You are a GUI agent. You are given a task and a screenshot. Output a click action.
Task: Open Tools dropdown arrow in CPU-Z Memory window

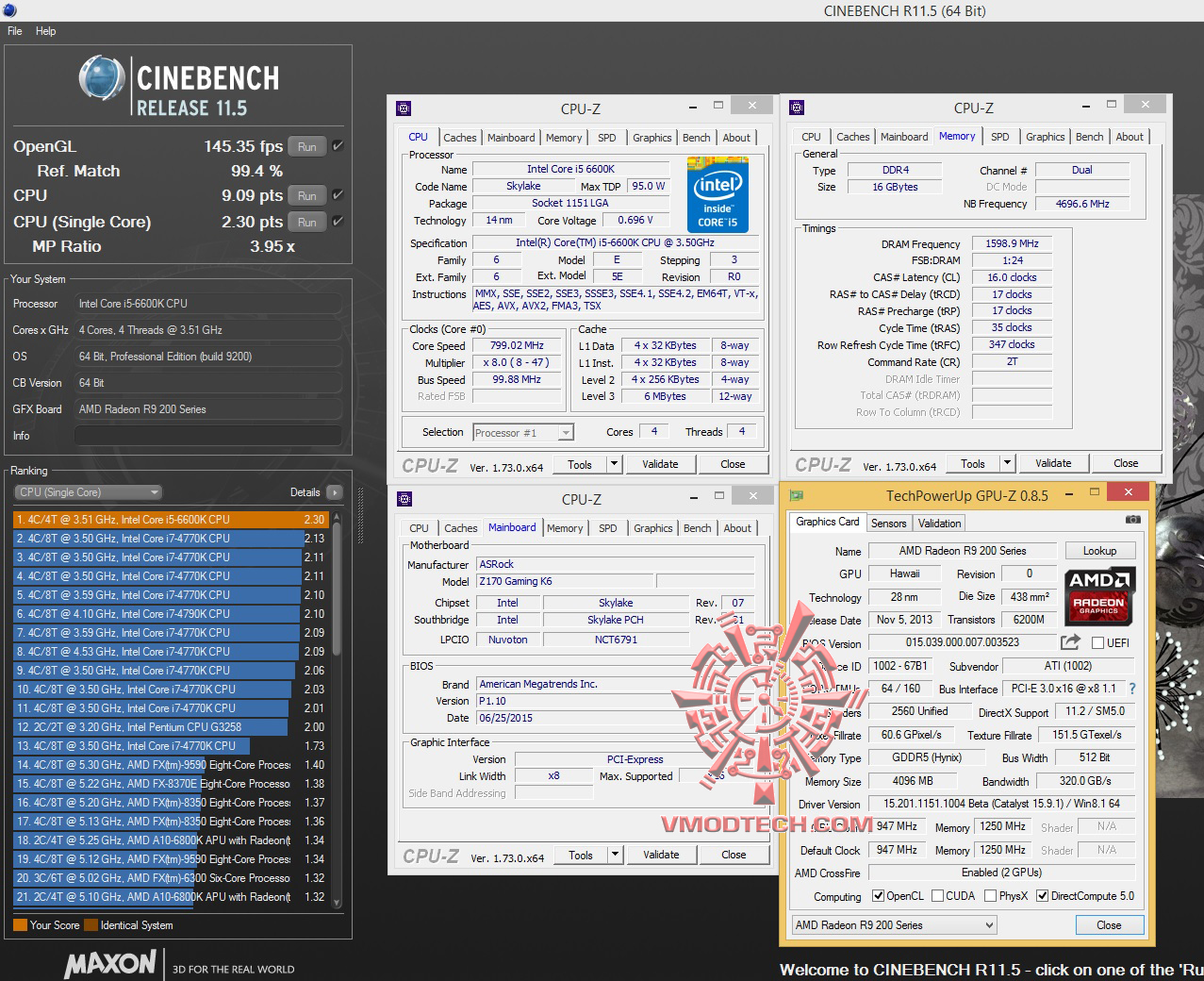(1007, 463)
